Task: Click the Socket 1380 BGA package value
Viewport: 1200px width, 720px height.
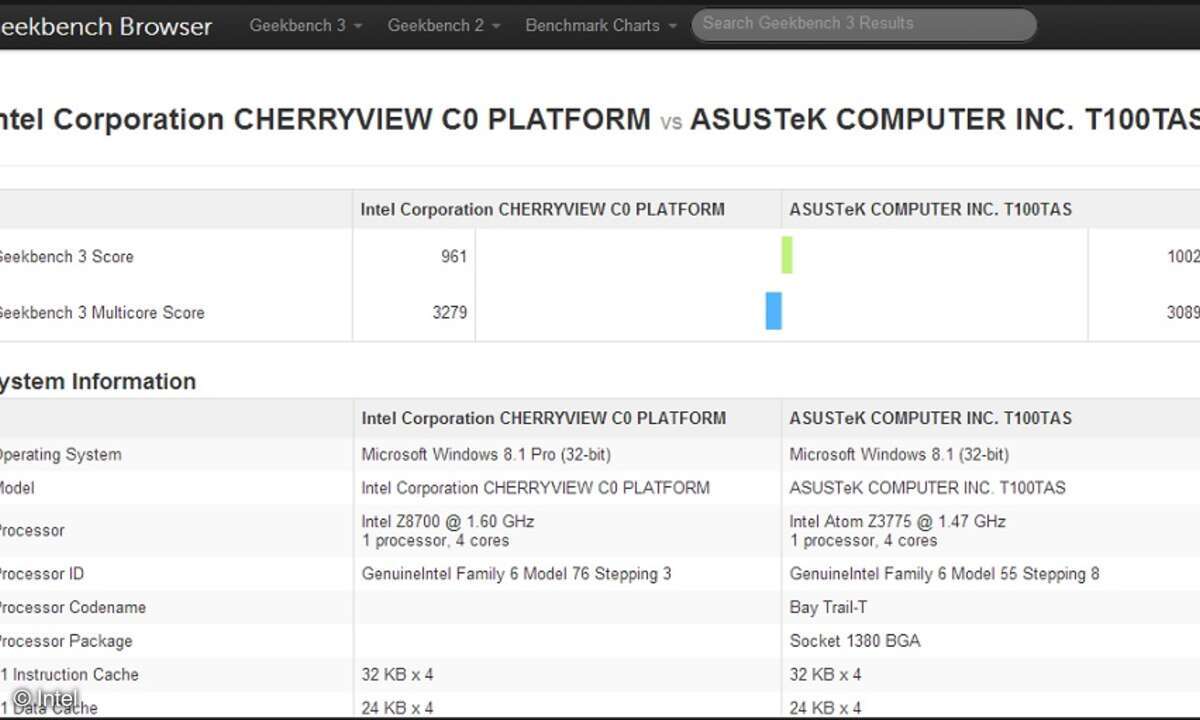Action: [854, 641]
